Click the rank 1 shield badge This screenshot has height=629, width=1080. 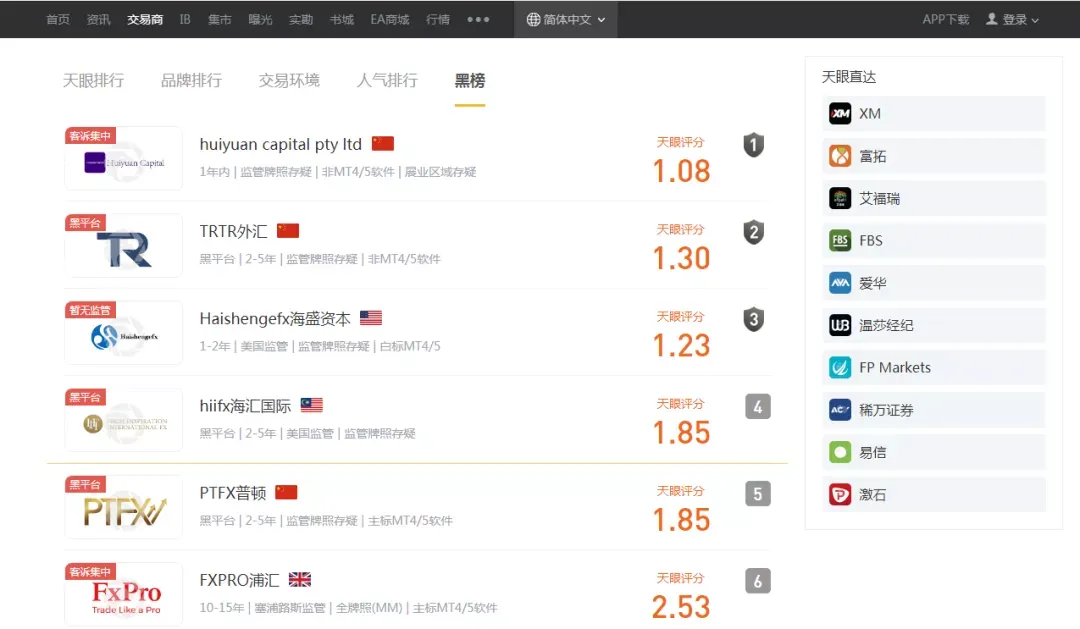pos(754,145)
